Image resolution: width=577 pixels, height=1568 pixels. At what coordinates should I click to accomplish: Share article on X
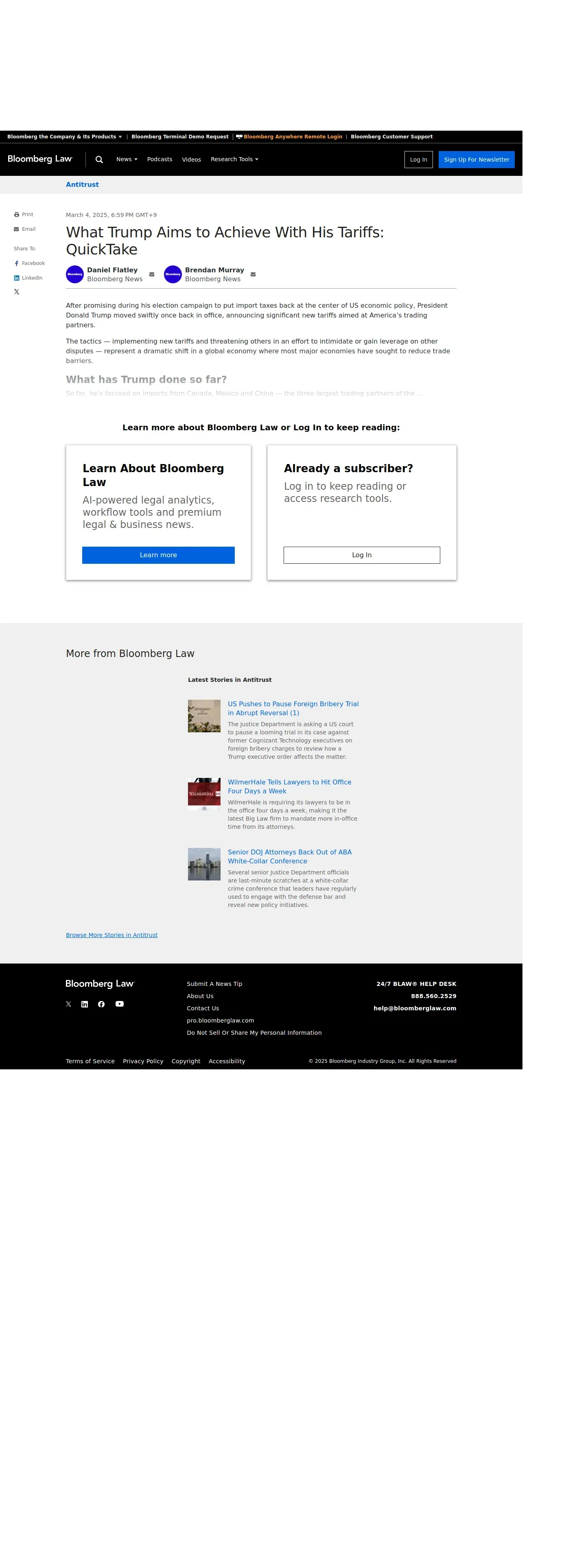tap(16, 291)
